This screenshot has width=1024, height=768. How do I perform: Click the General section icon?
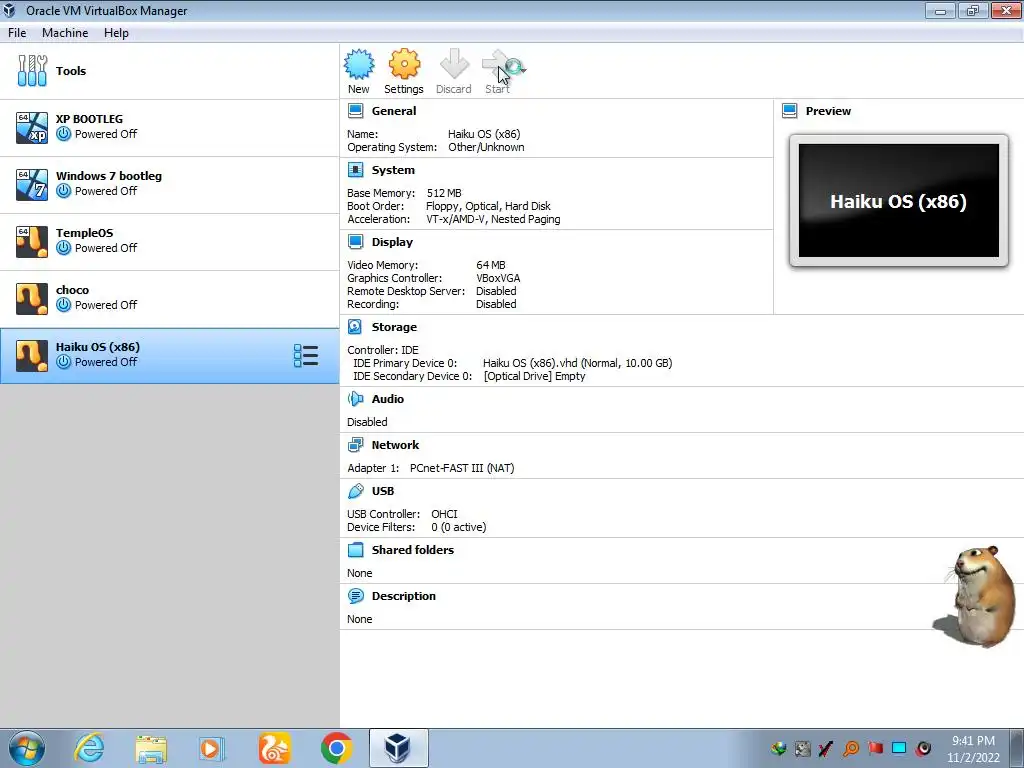point(355,111)
